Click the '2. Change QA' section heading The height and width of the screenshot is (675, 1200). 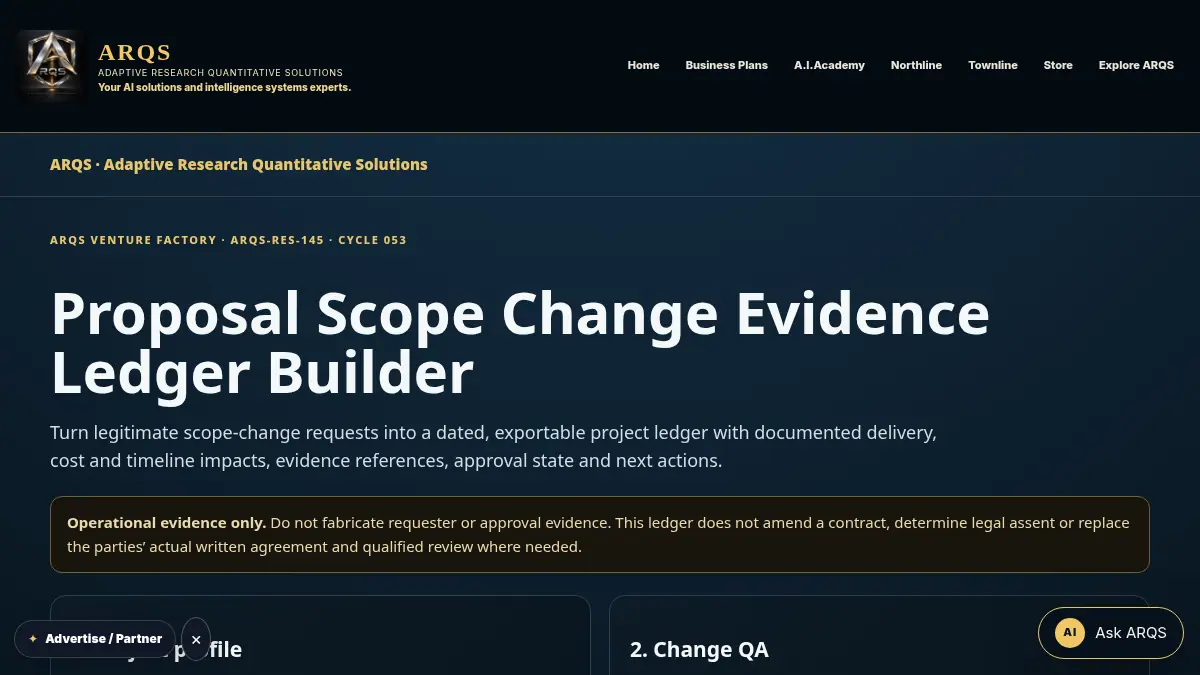pos(699,649)
